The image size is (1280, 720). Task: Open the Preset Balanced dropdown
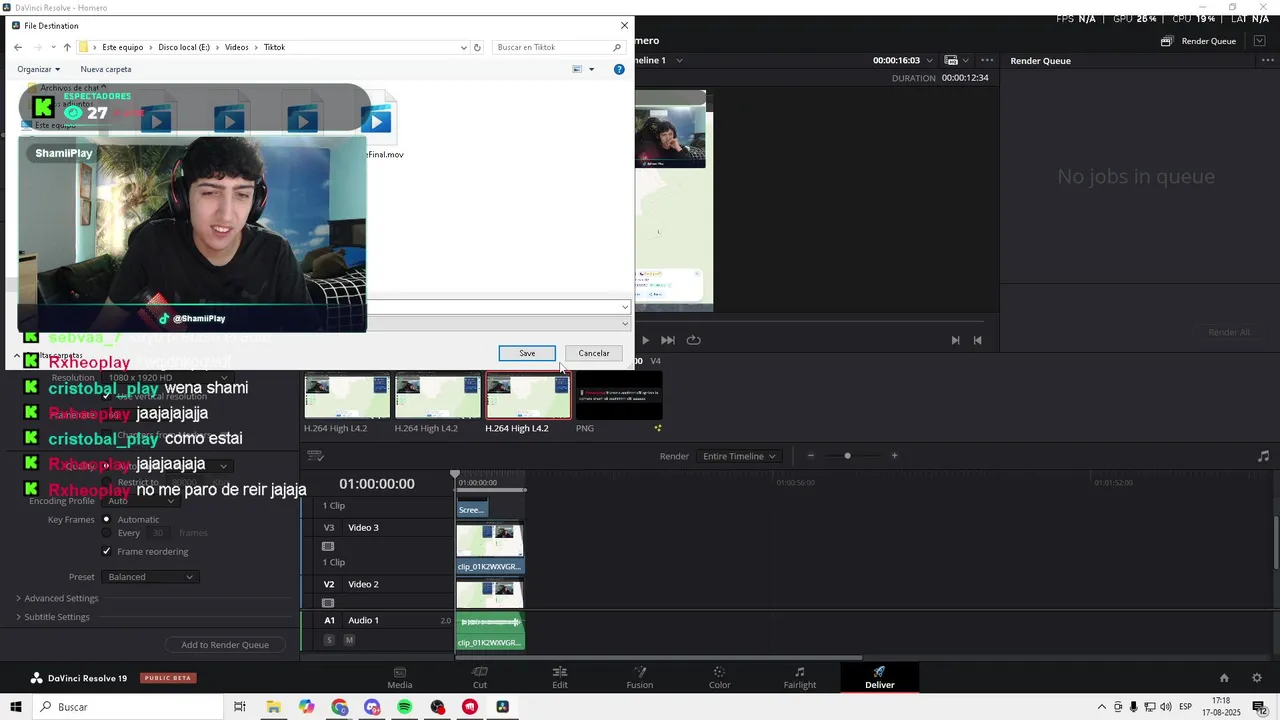(151, 577)
